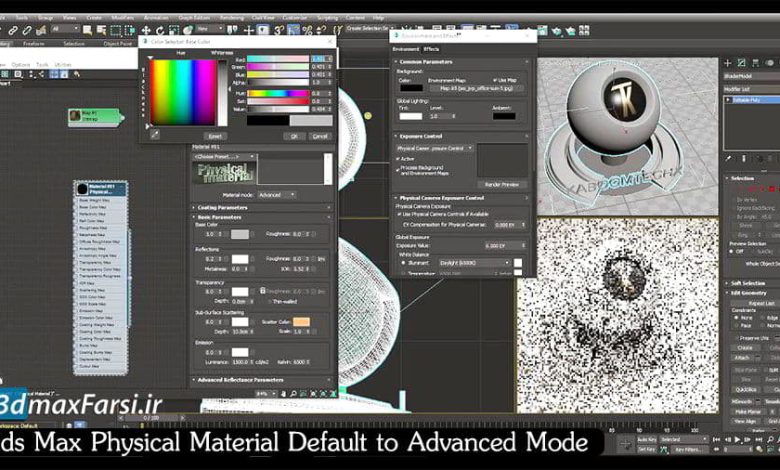The height and width of the screenshot is (470, 780).
Task: Click the Base Color gray swatch
Action: [x=240, y=234]
